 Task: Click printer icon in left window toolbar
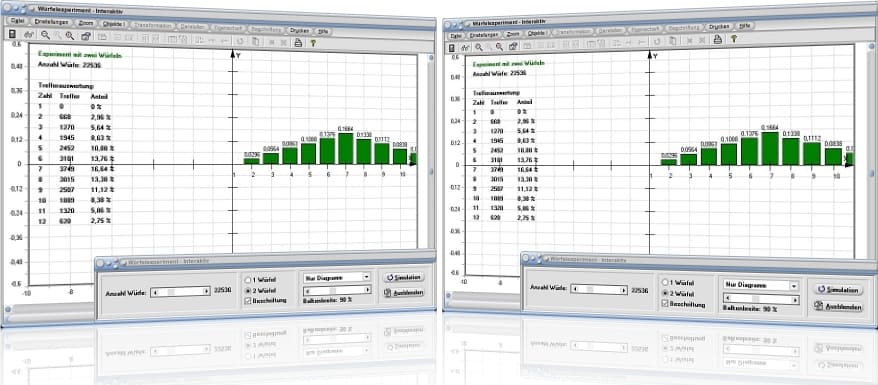click(298, 42)
